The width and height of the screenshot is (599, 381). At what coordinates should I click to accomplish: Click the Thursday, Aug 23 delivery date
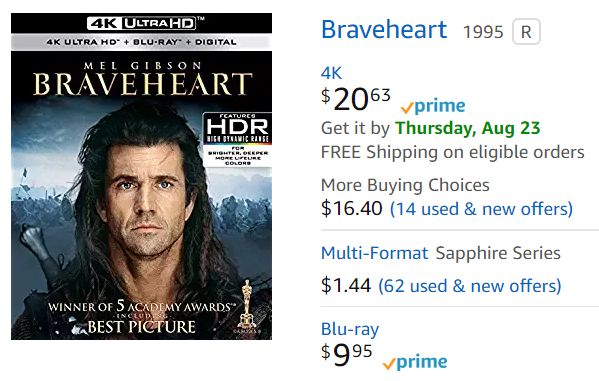(468, 128)
